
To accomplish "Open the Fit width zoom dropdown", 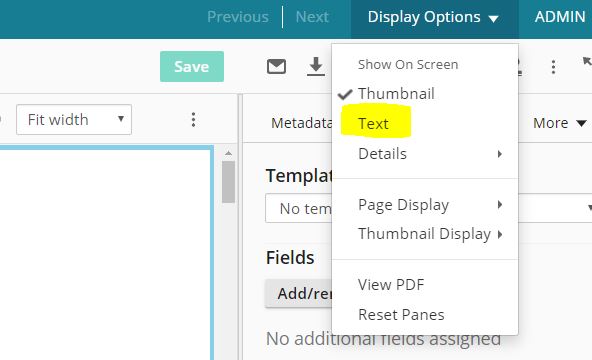I will tap(74, 120).
